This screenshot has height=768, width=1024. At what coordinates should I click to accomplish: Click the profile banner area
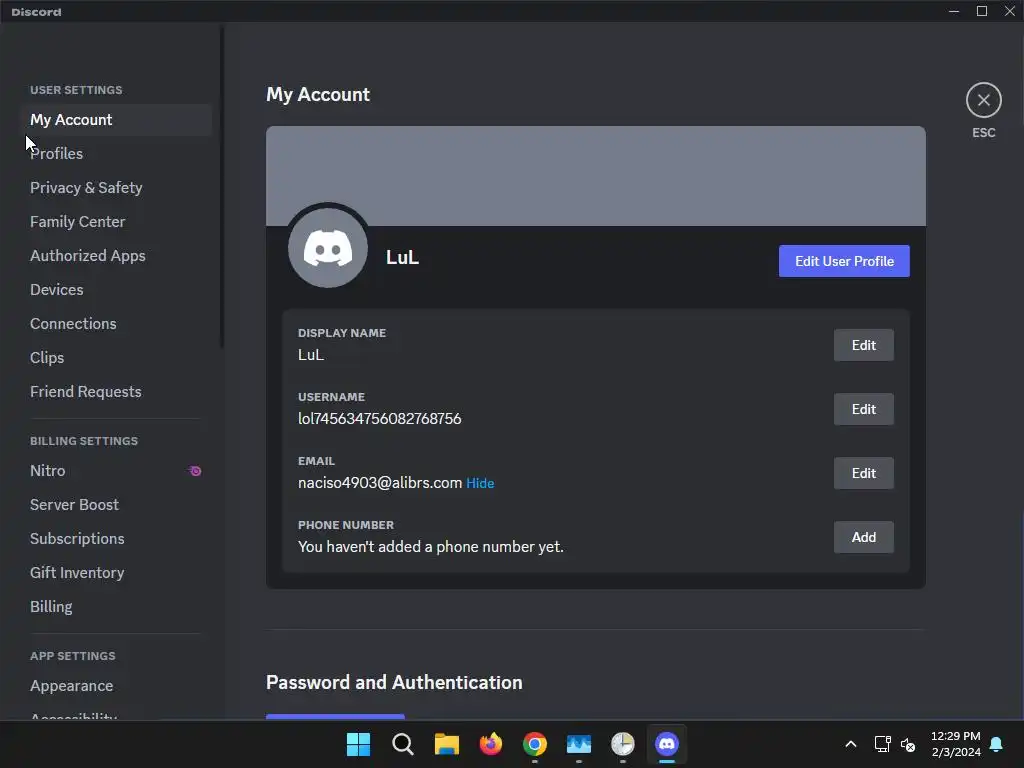point(596,176)
